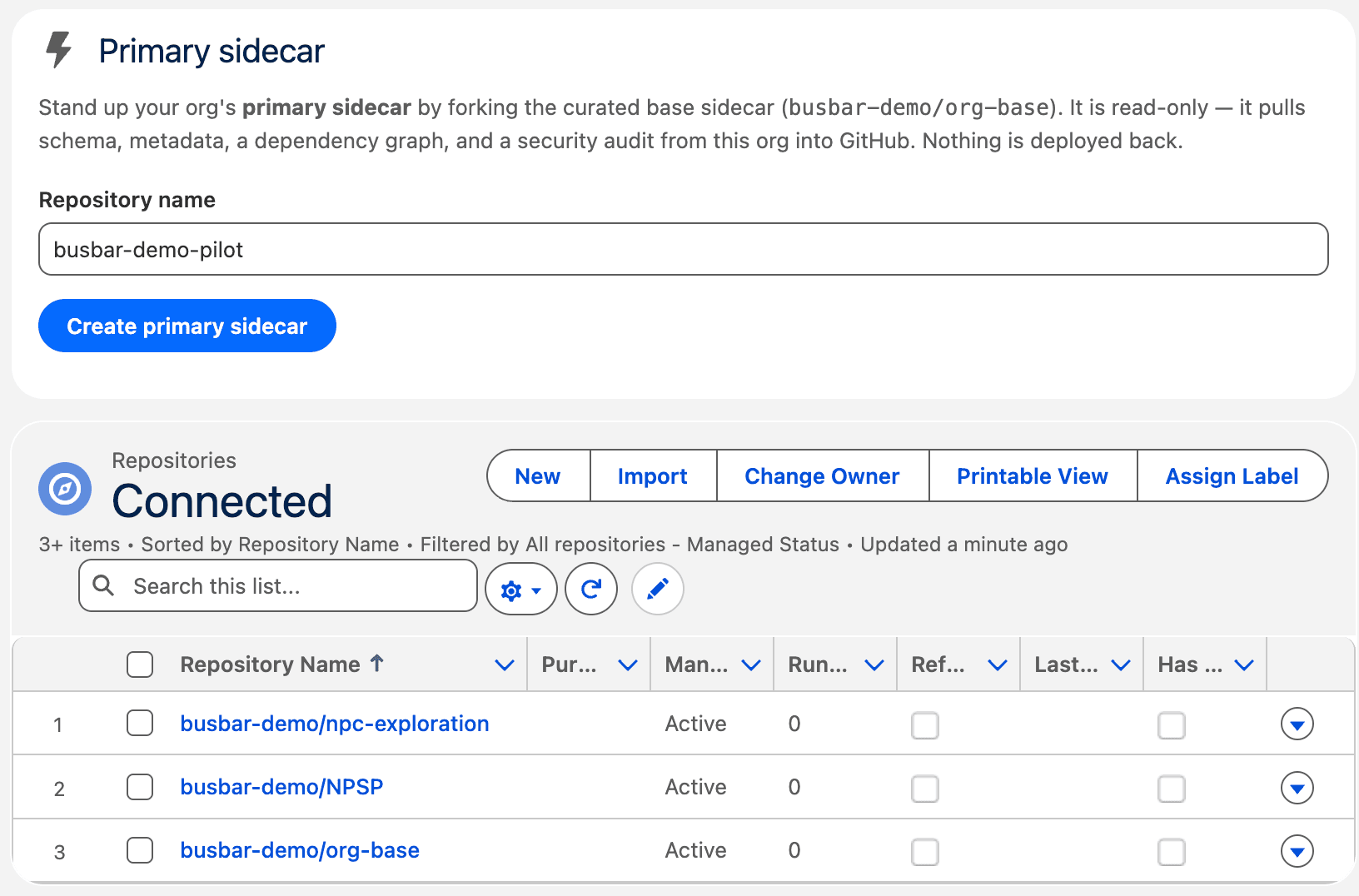Open Has... column dropdown chevron

[x=1244, y=665]
